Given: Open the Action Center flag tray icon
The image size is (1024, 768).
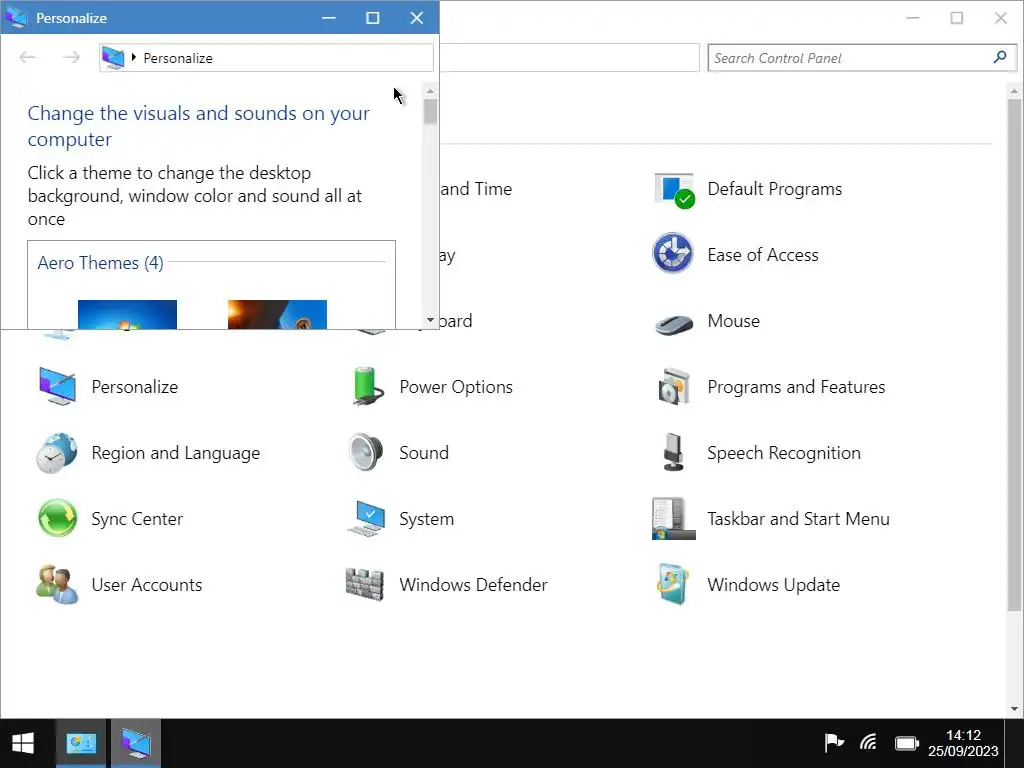Looking at the screenshot, I should [834, 743].
